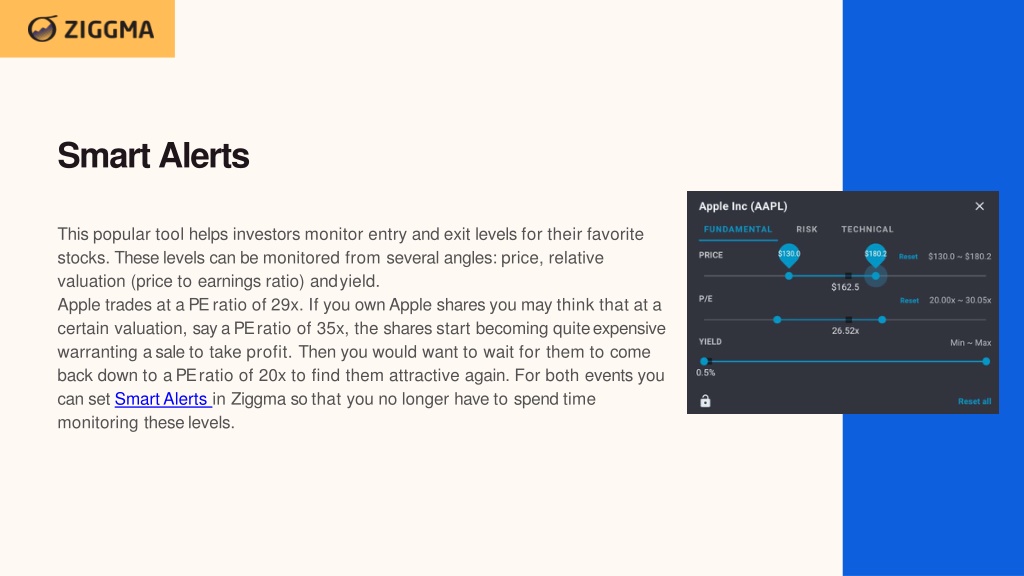Select the Yield maximum slider handle
This screenshot has height=576, width=1024.
pyautogui.click(x=986, y=361)
